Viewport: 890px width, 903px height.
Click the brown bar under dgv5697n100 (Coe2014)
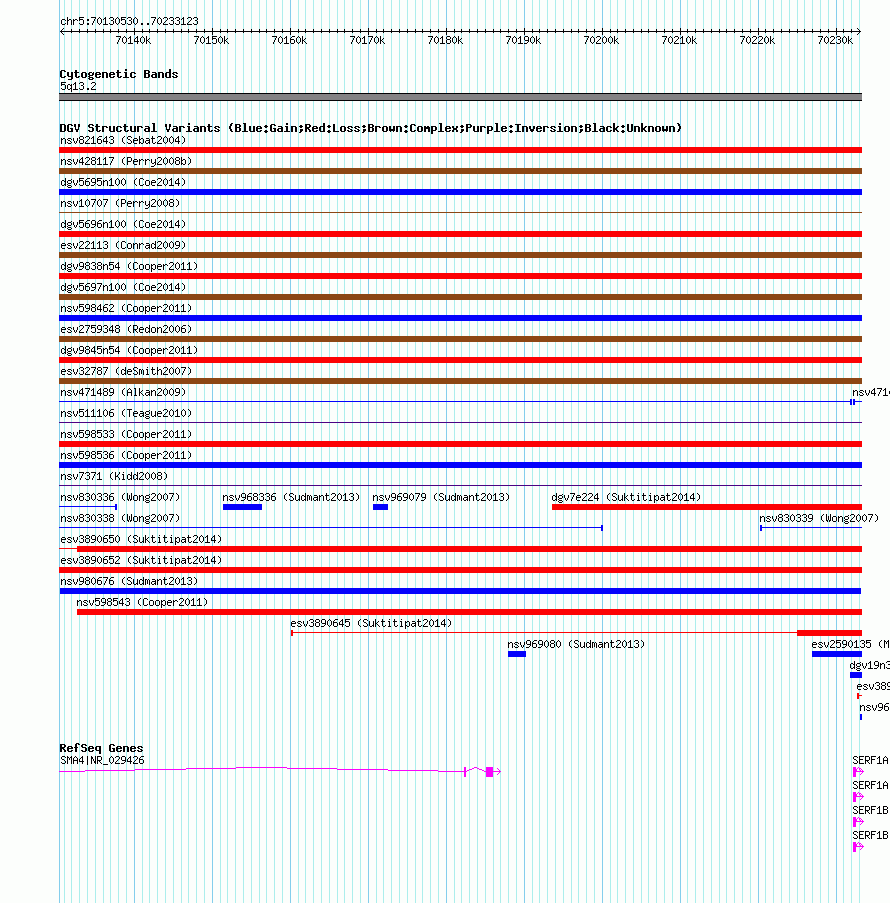click(460, 297)
